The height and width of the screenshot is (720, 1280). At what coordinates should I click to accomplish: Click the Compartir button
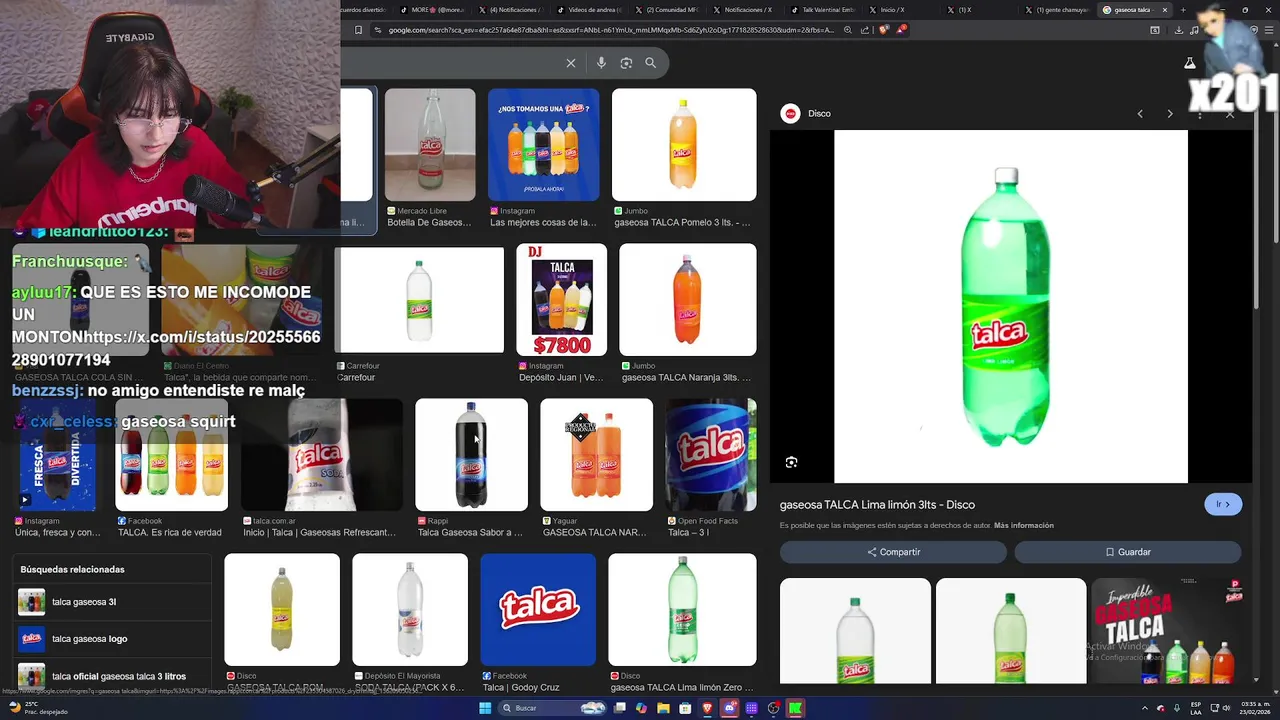click(x=893, y=552)
